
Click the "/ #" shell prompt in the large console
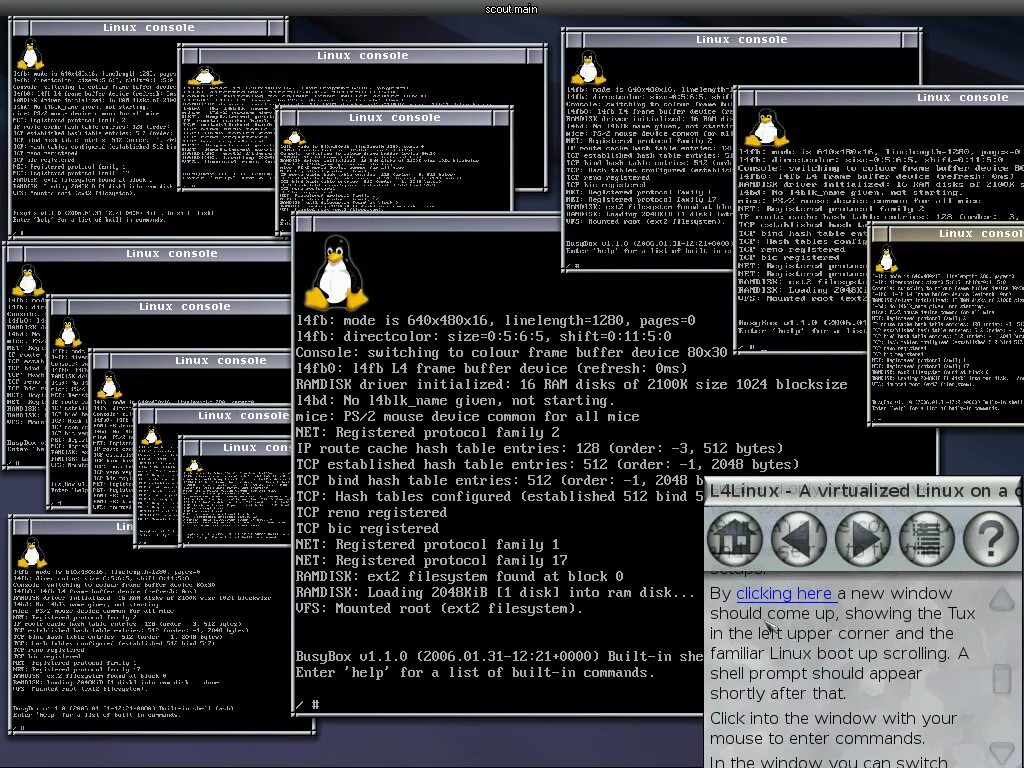(x=307, y=704)
